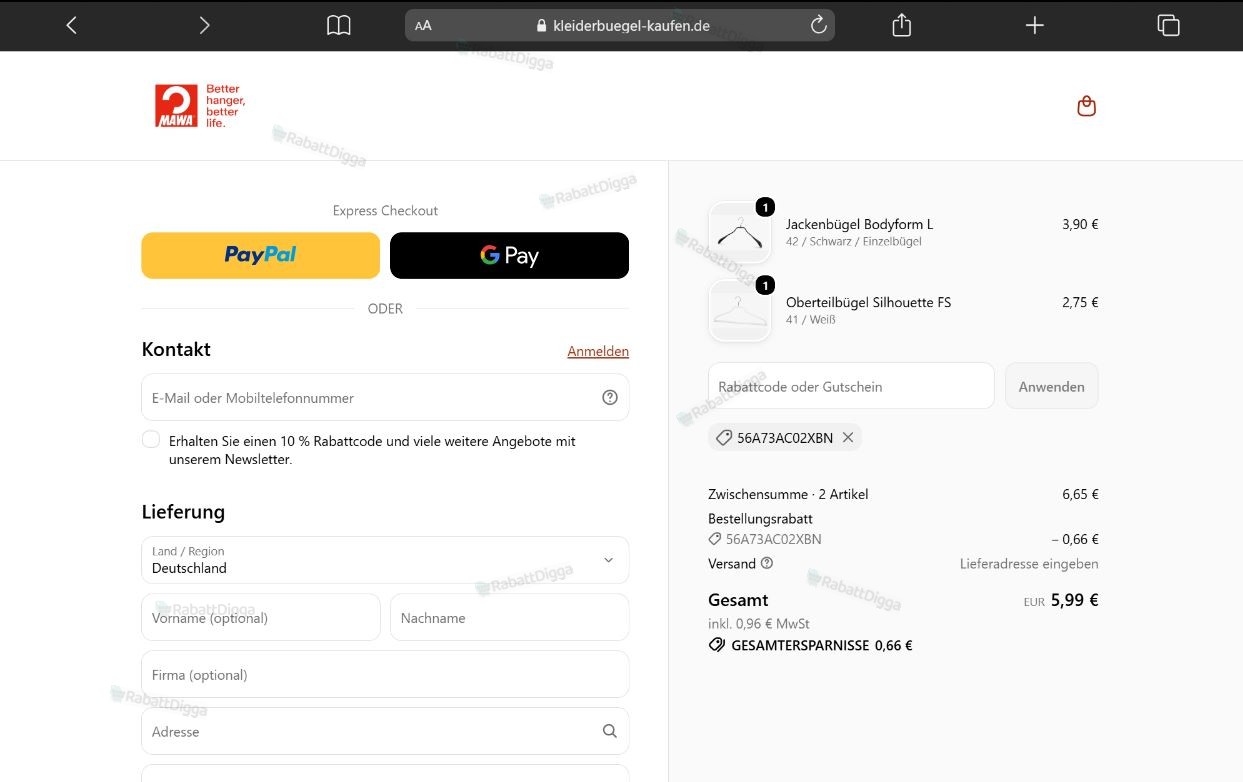Screen dimensions: 1243x782
Task: Click the Express Checkout label
Action: point(385,210)
